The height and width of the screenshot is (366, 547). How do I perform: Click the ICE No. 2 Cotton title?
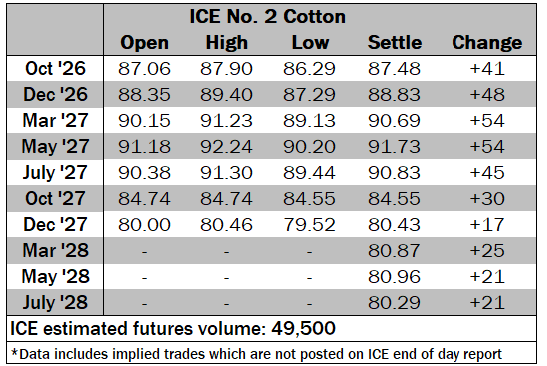pos(268,17)
